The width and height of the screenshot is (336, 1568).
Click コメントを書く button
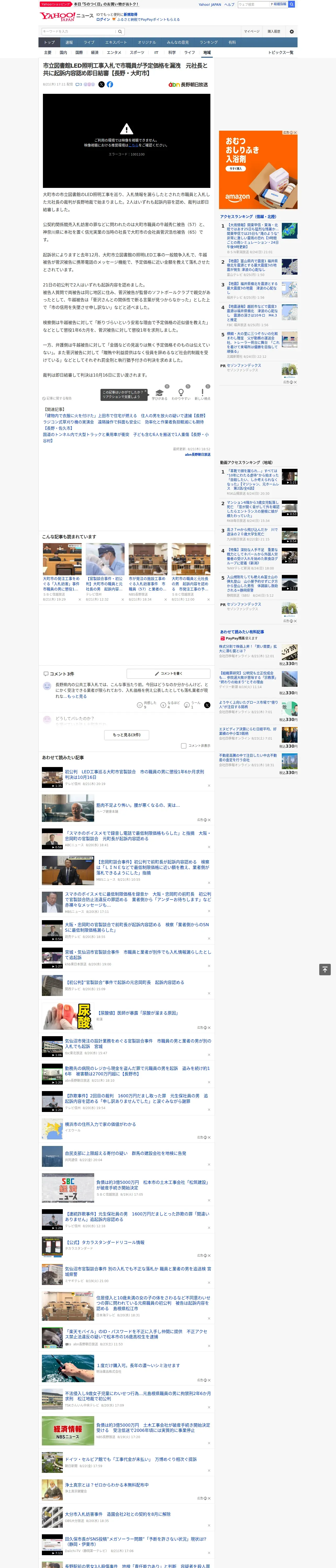coord(168,674)
